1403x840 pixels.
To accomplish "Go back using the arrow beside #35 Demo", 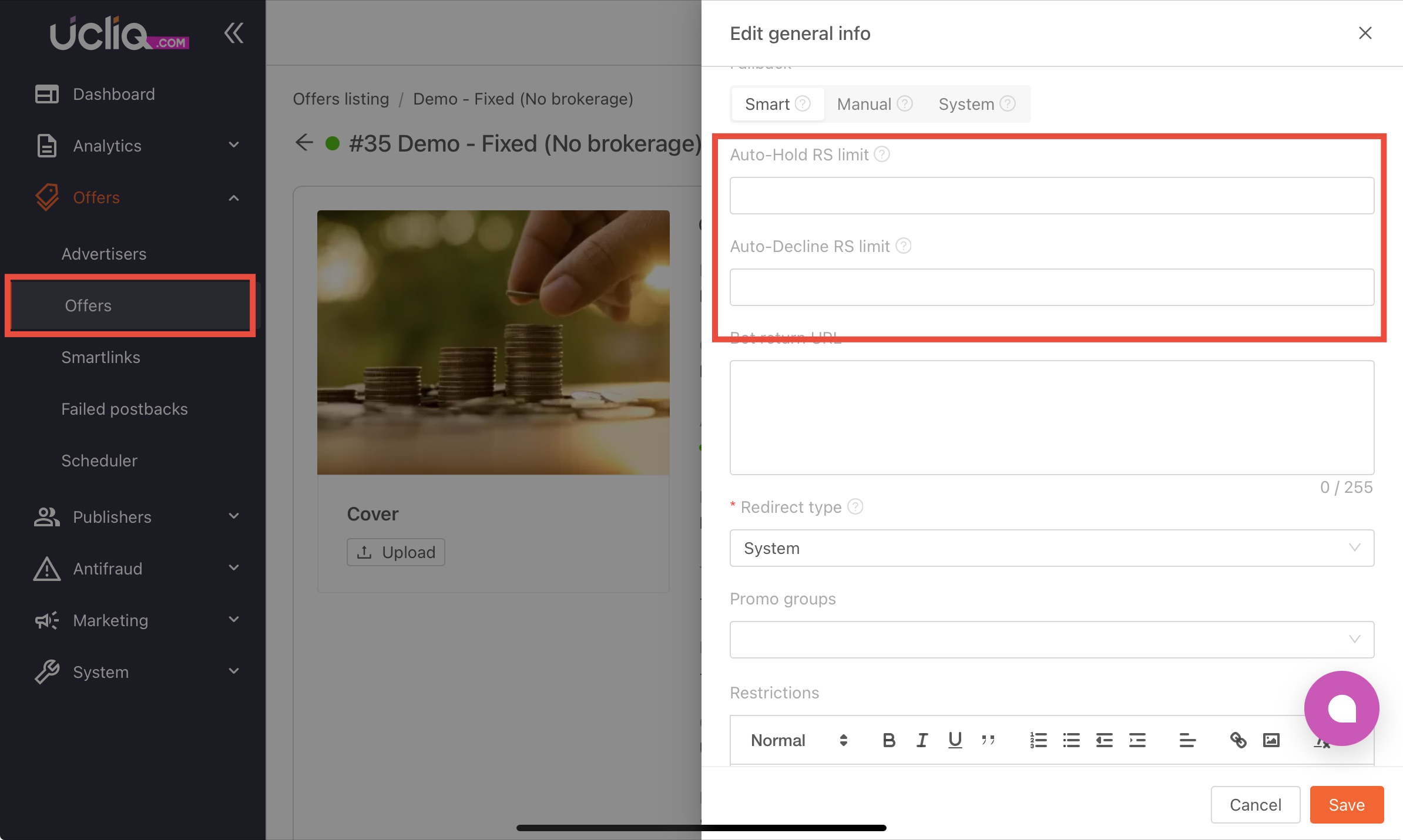I will [x=304, y=143].
